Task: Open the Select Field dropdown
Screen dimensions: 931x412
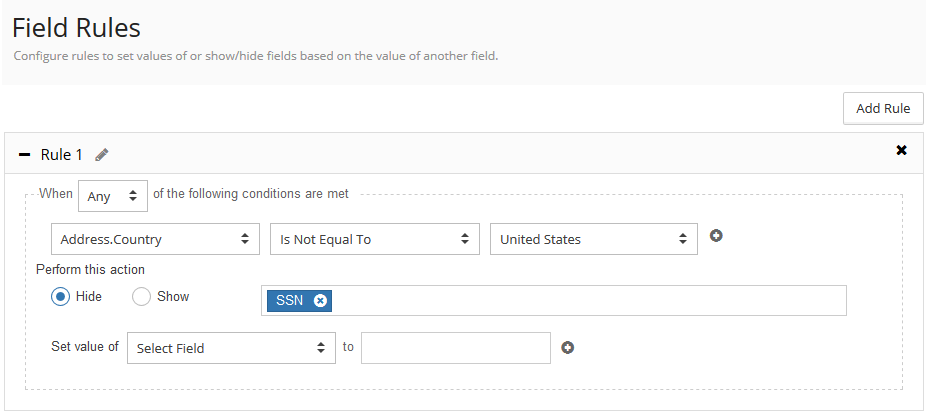Action: (231, 348)
